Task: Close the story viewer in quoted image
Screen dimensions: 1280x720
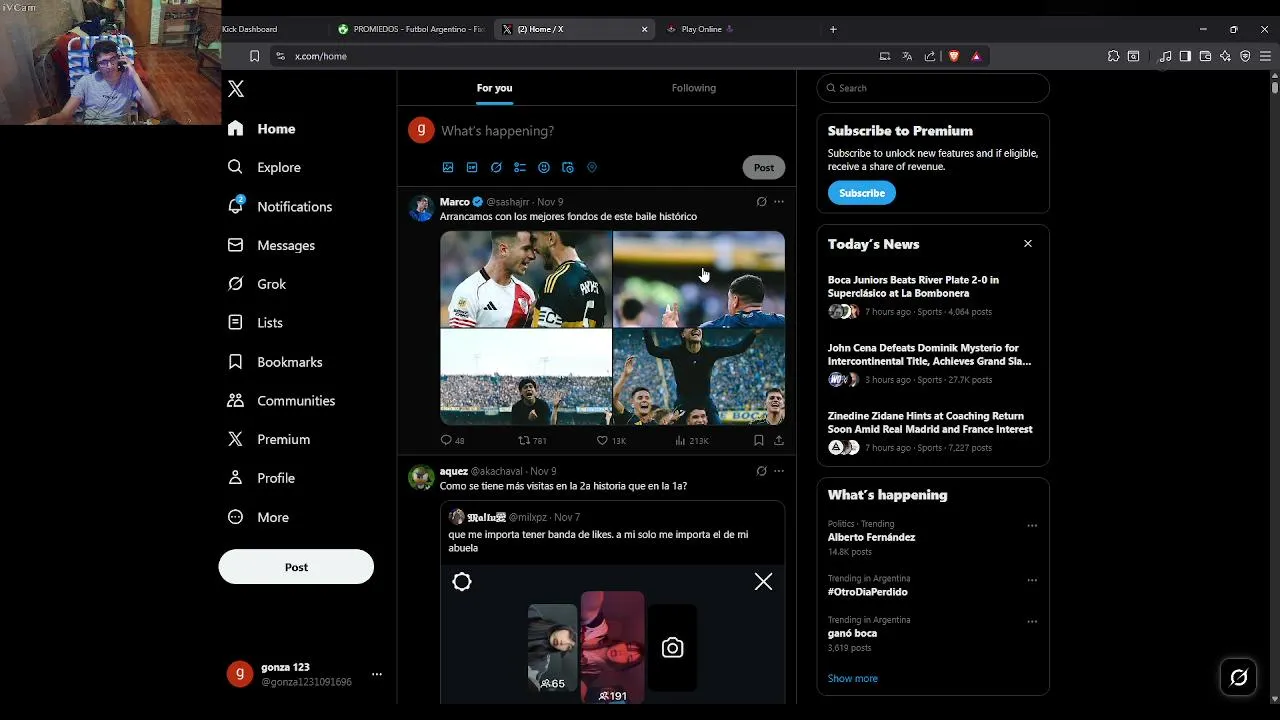Action: tap(763, 582)
